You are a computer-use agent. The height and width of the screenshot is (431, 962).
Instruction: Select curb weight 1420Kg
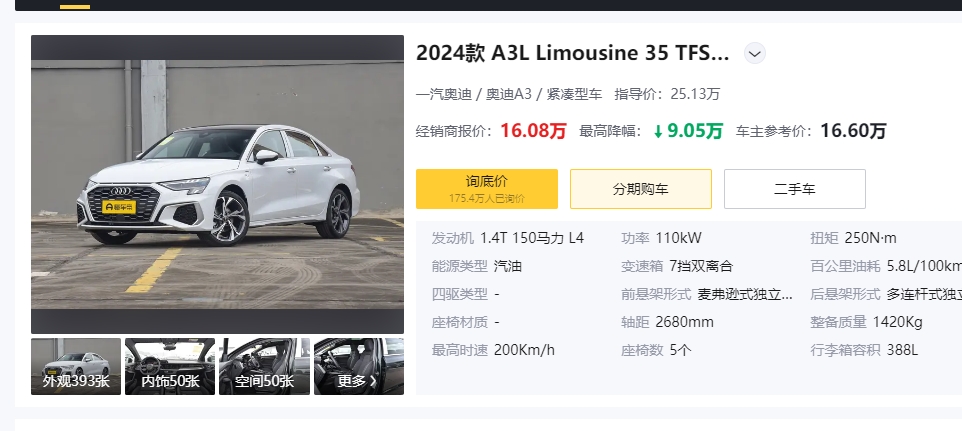pyautogui.click(x=898, y=322)
